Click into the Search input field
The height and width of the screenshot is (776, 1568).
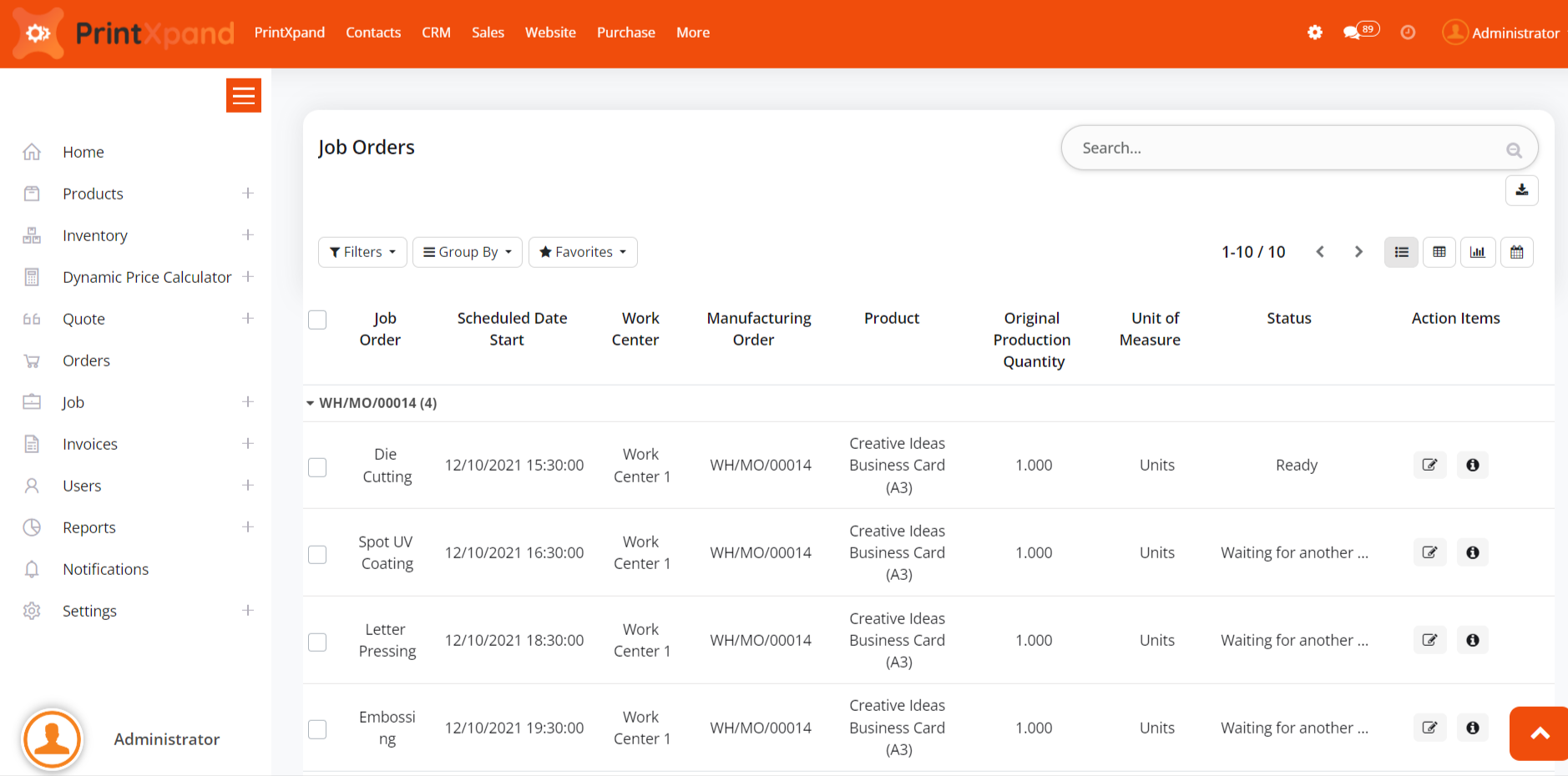coord(1286,148)
